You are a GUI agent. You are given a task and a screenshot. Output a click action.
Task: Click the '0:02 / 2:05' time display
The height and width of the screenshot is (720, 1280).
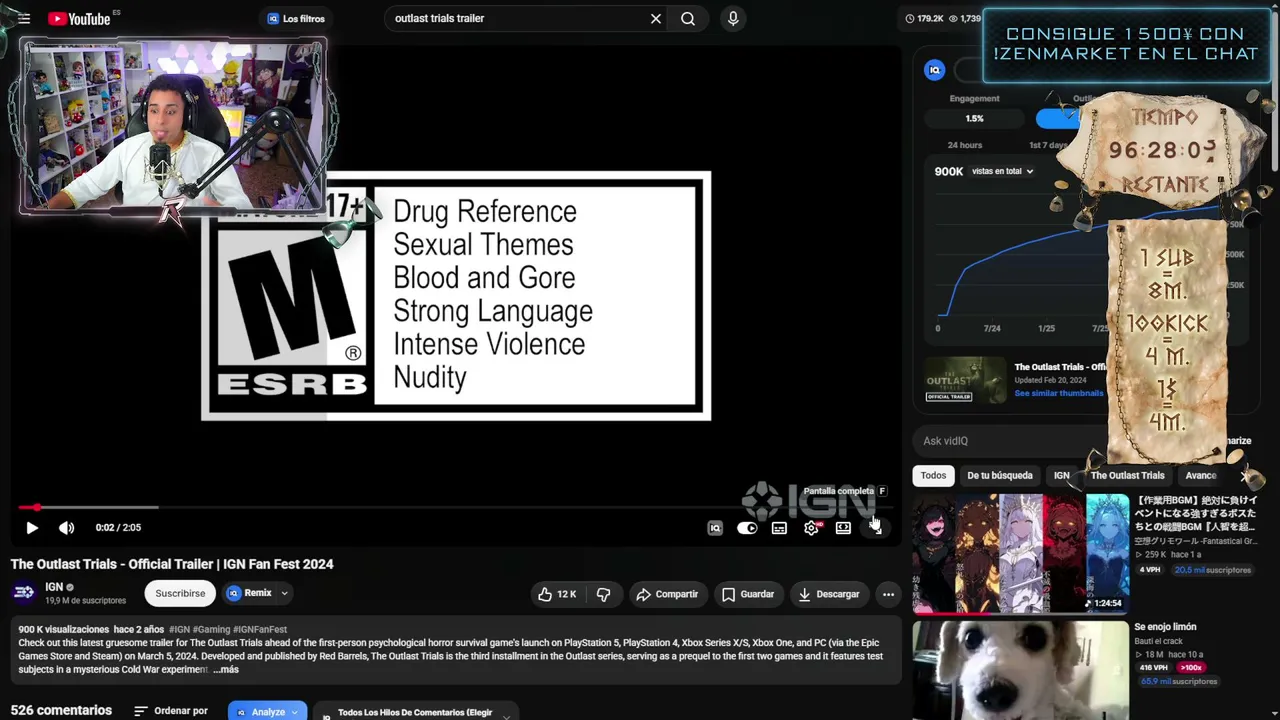pos(118,527)
